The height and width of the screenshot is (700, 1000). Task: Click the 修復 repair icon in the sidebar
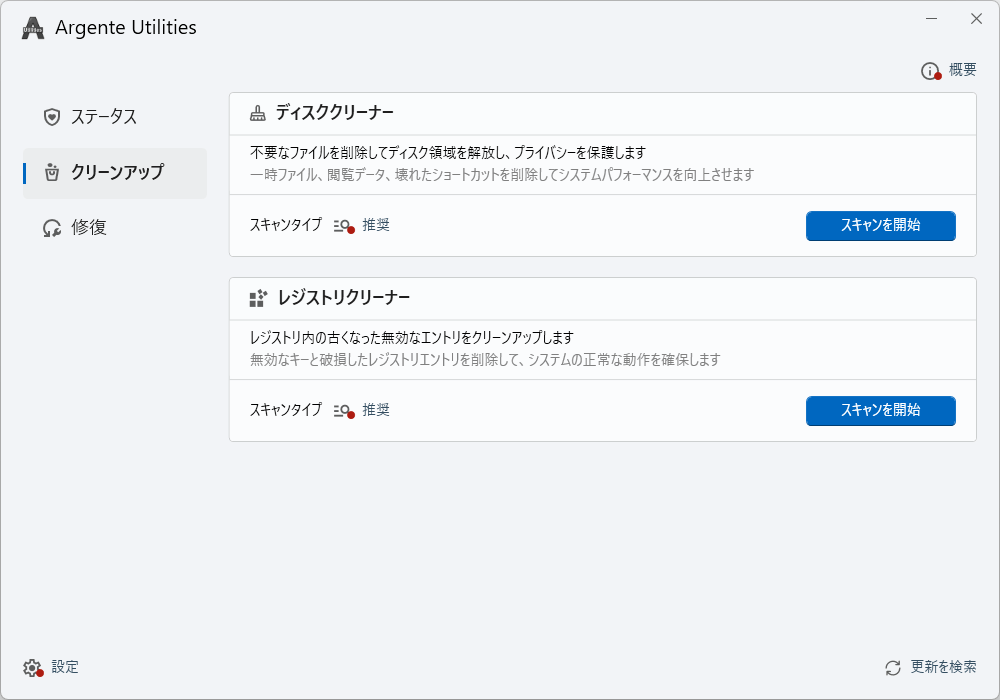tap(52, 228)
